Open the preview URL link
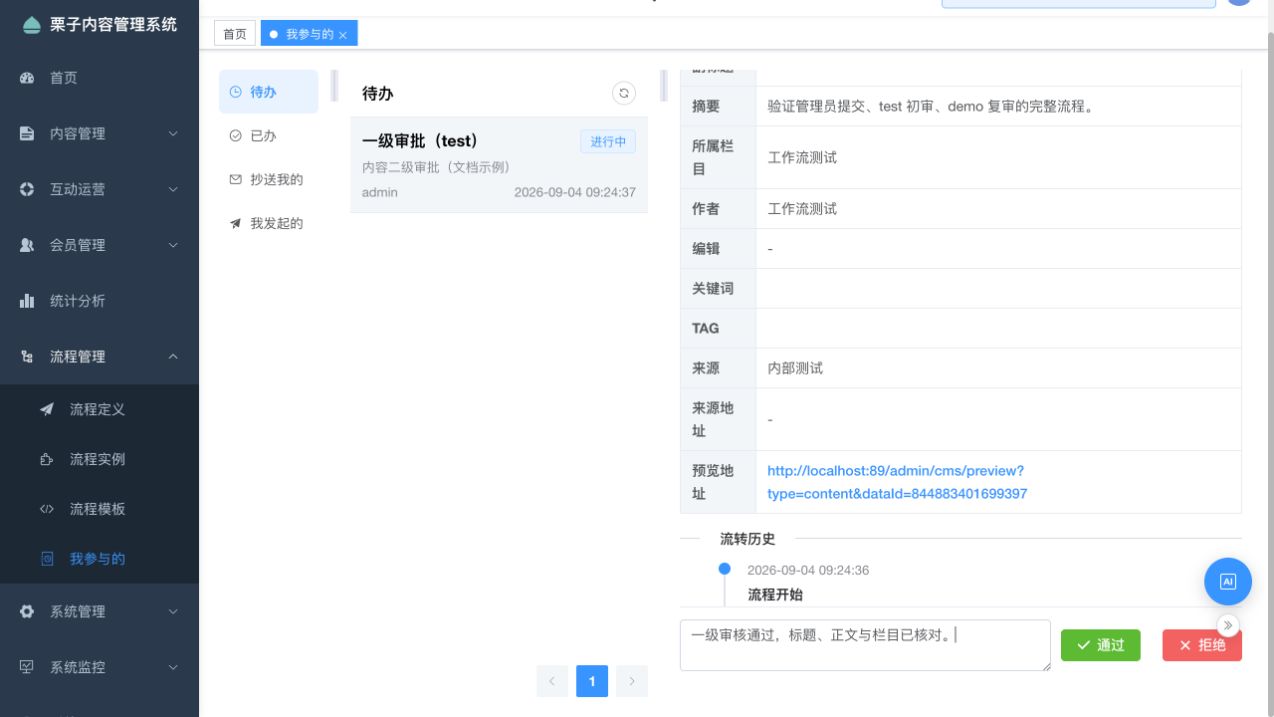This screenshot has width=1274, height=717. click(x=897, y=482)
